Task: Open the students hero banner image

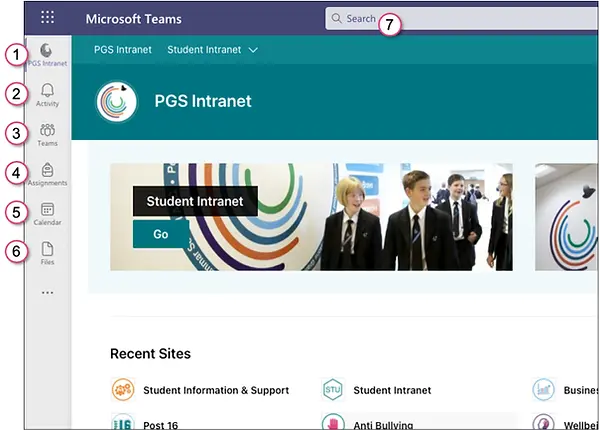Action: [311, 217]
